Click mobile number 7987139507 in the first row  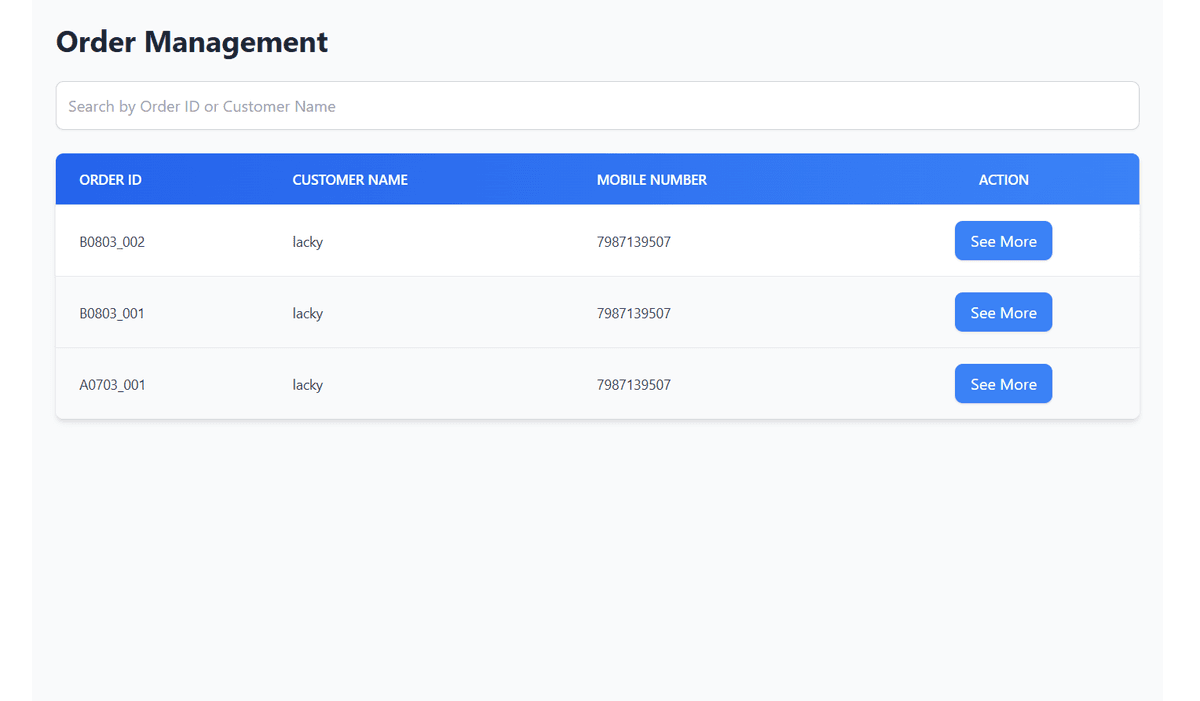(634, 241)
